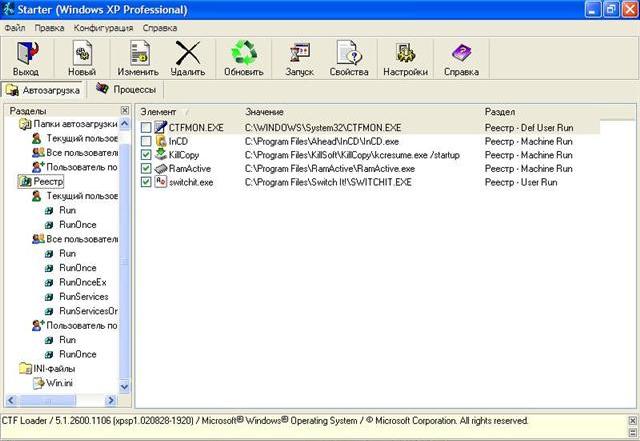Select RunServices item in the tree
This screenshot has width=640, height=441.
click(81, 297)
